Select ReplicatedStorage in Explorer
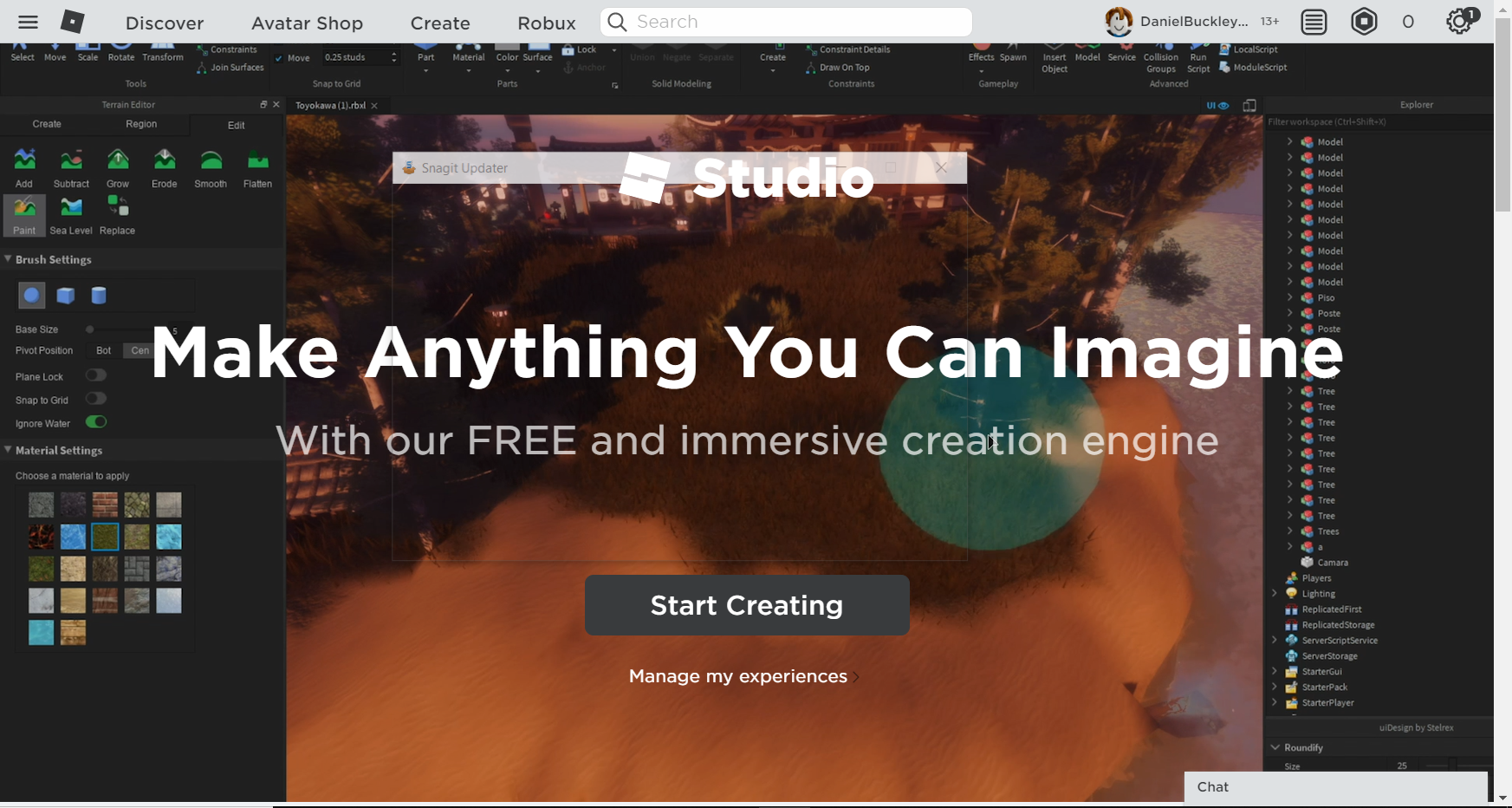 1338,625
